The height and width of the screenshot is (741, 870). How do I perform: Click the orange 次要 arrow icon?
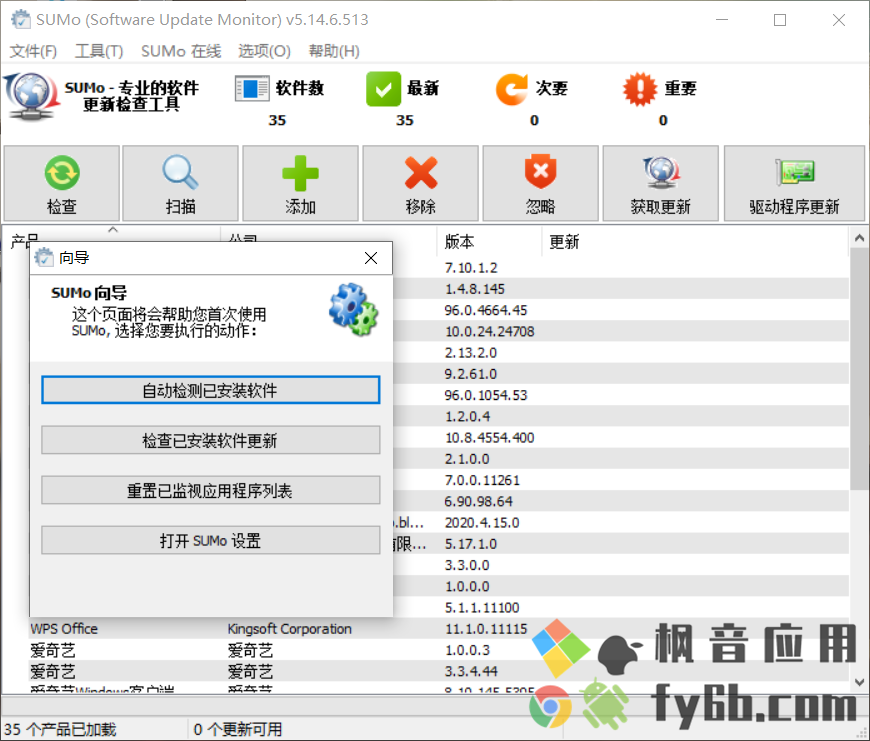512,89
